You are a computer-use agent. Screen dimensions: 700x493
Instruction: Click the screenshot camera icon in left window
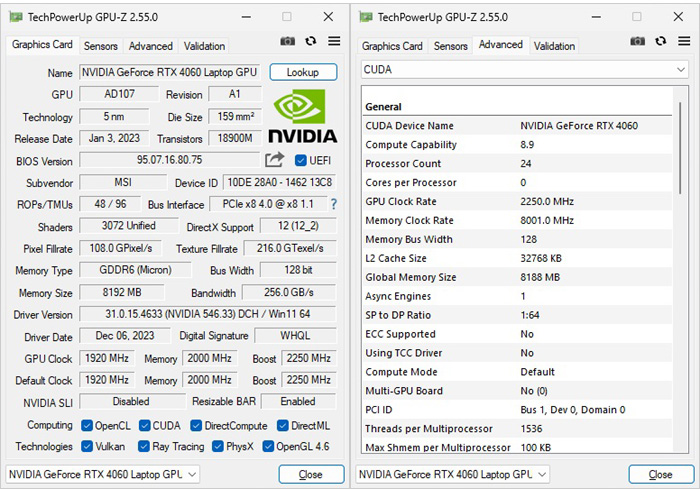click(x=288, y=41)
